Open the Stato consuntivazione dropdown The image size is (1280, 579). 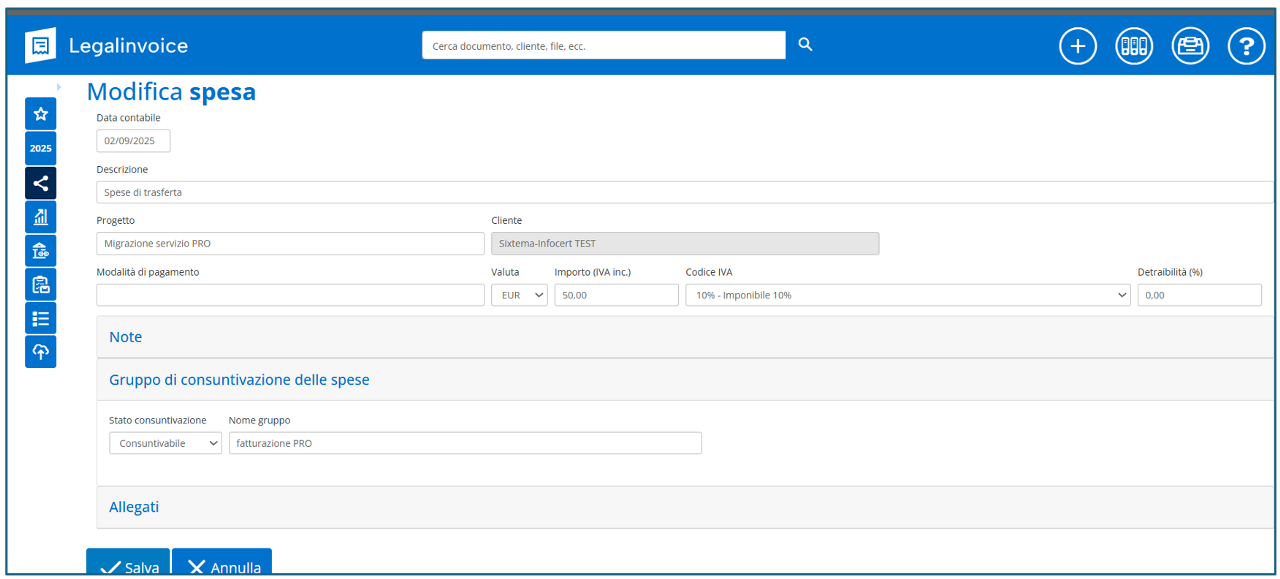(165, 443)
